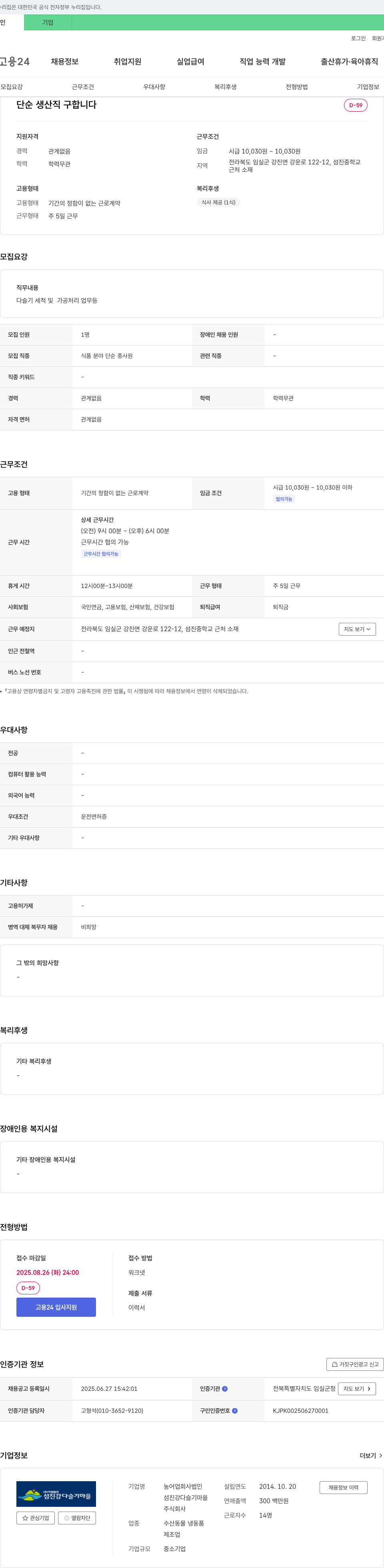This screenshot has height=1568, width=384.
Task: Click the 근무시간 협의가능 tag
Action: point(101,554)
